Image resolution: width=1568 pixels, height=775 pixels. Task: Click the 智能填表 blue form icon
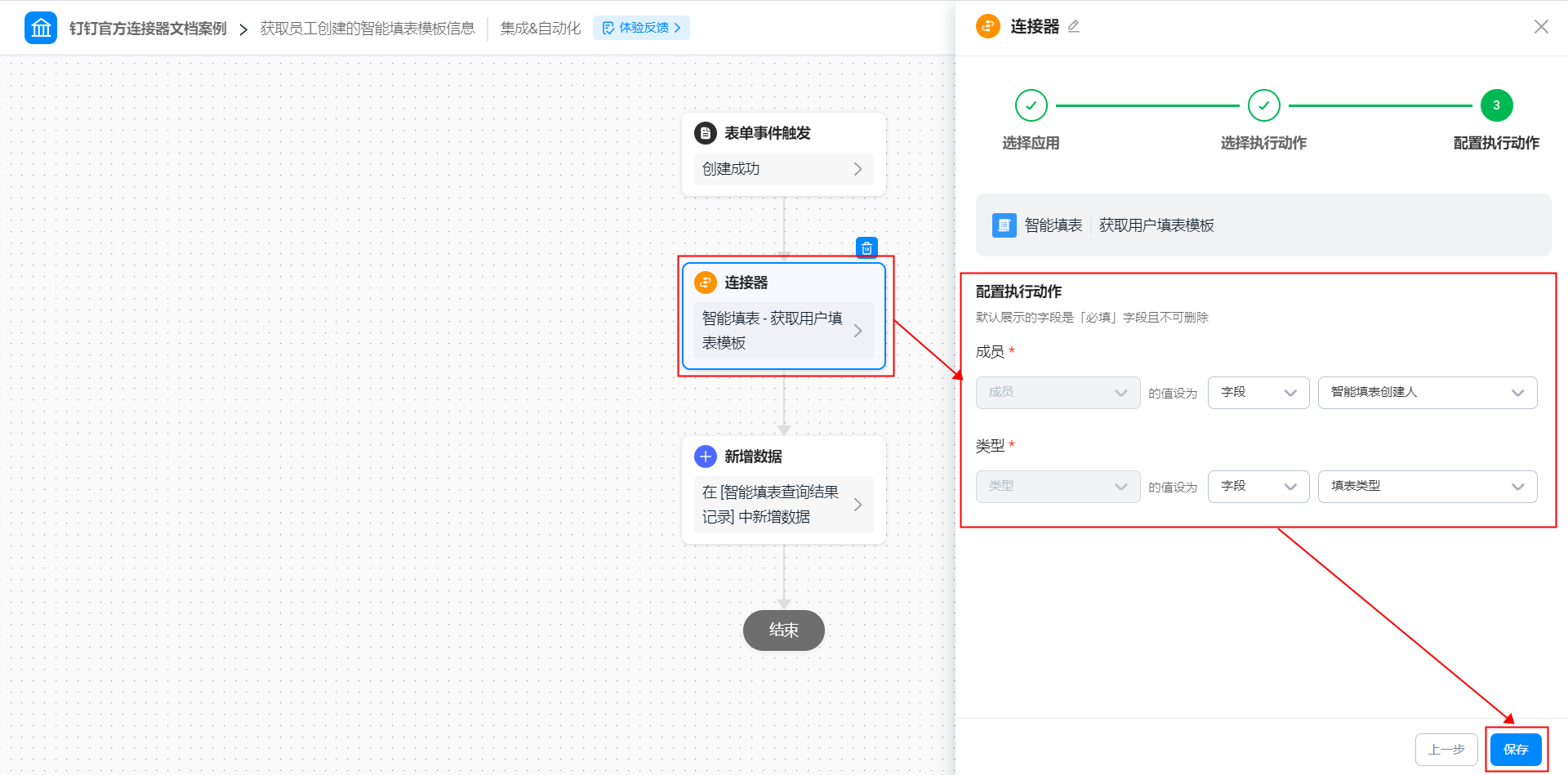tap(1004, 225)
